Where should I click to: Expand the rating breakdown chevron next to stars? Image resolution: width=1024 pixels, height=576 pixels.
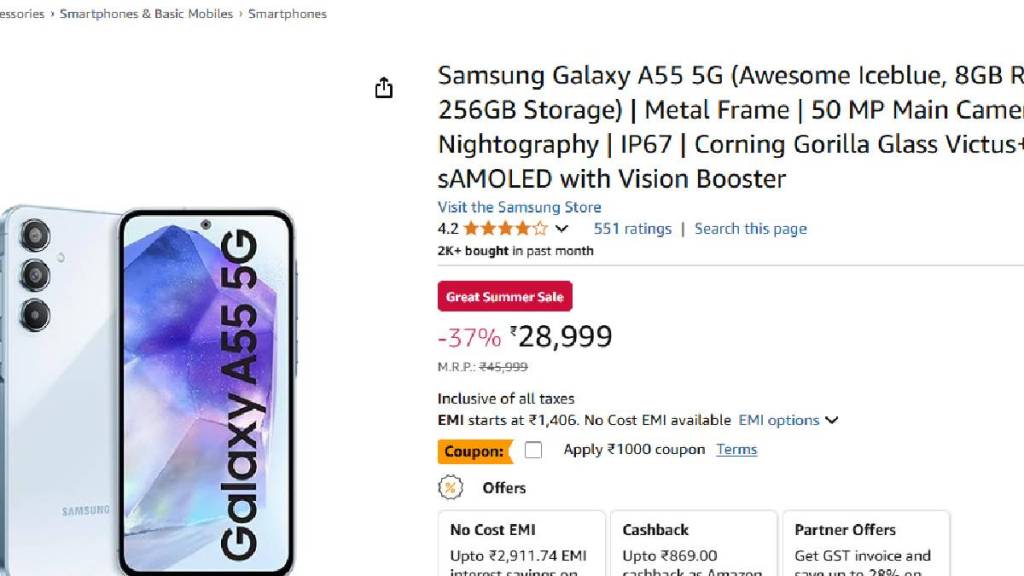click(562, 229)
